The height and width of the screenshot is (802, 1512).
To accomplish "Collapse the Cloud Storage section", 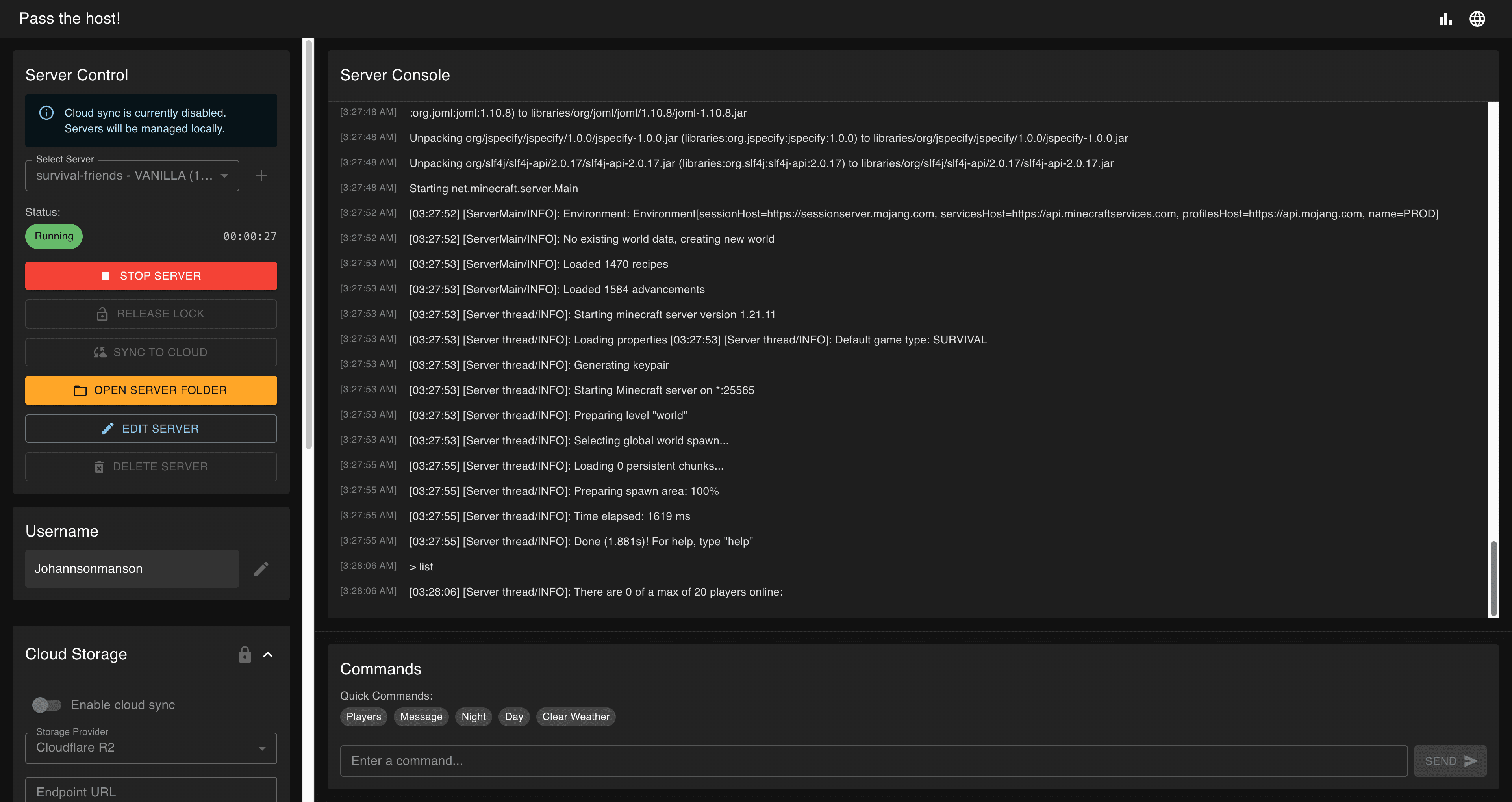I will [268, 654].
